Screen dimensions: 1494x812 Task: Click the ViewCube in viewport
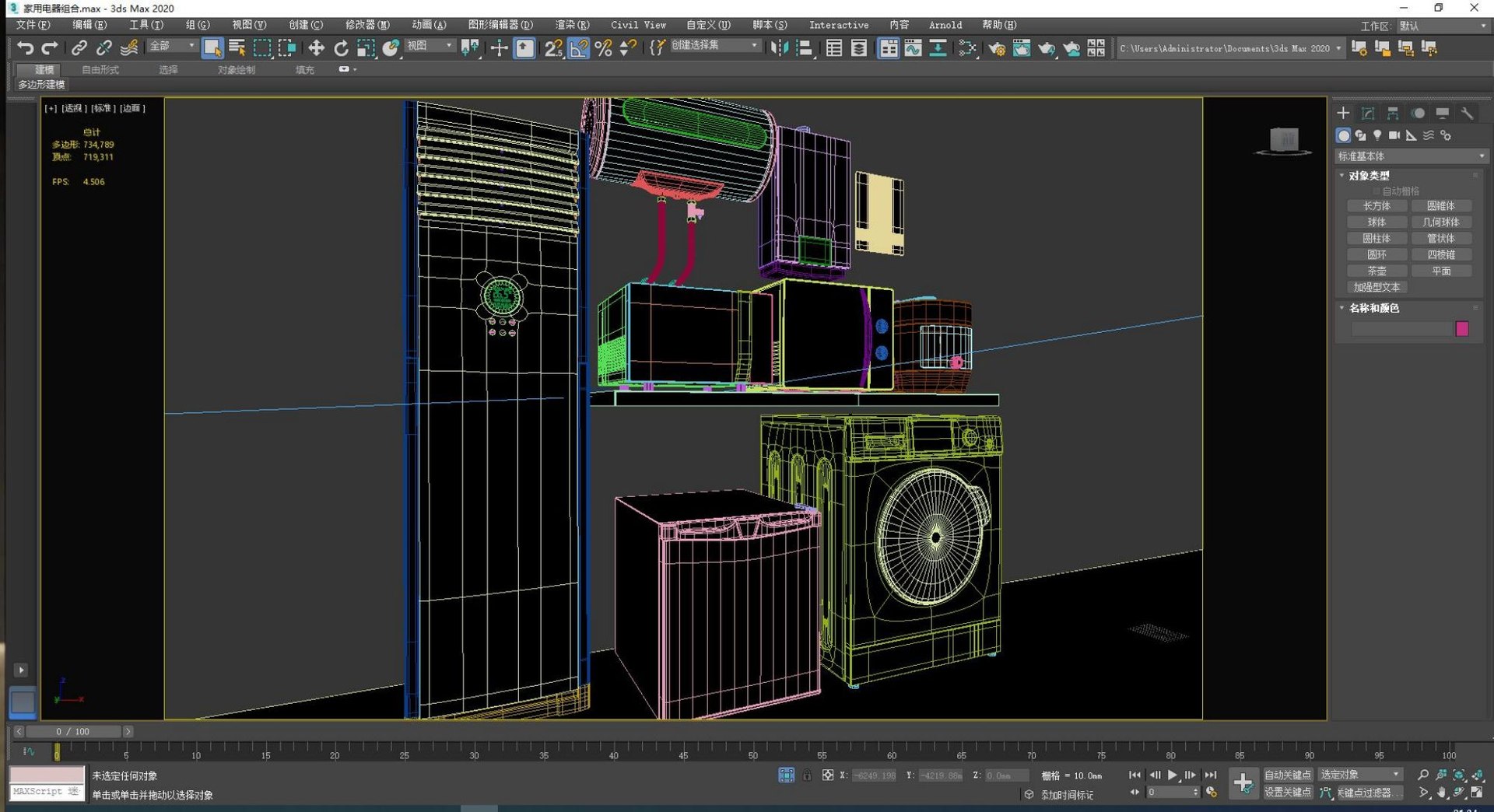[x=1284, y=141]
